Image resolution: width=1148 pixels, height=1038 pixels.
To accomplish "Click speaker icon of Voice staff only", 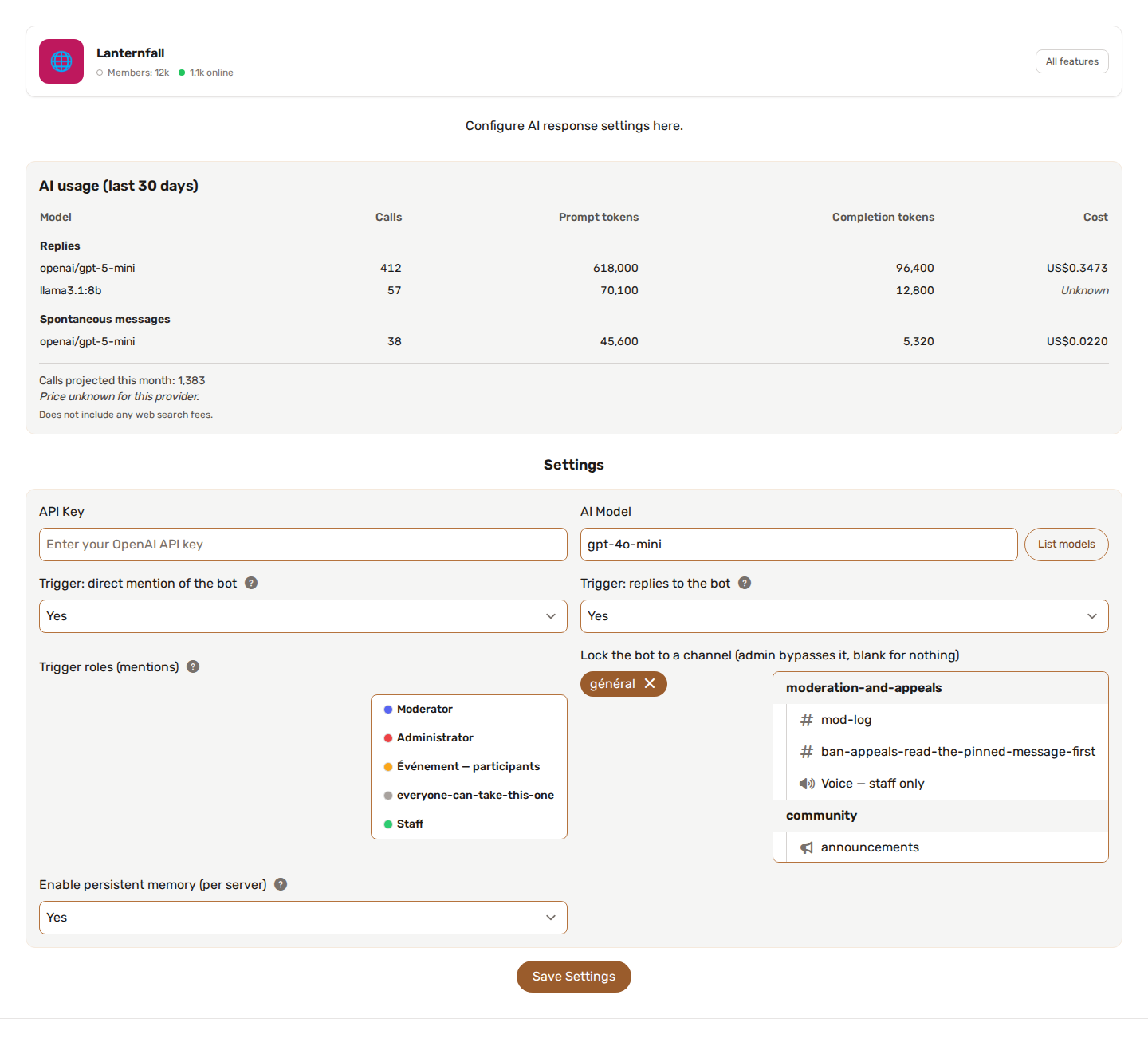I will coord(807,784).
